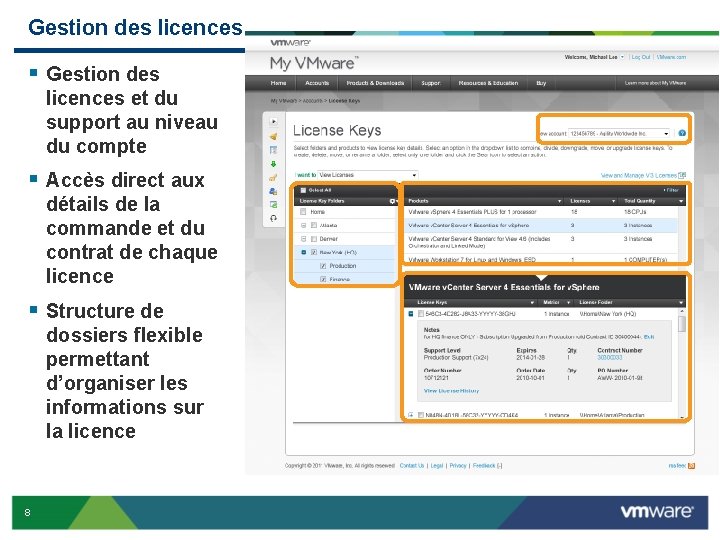Open Resources & Education menu
The height and width of the screenshot is (540, 720).
click(488, 83)
